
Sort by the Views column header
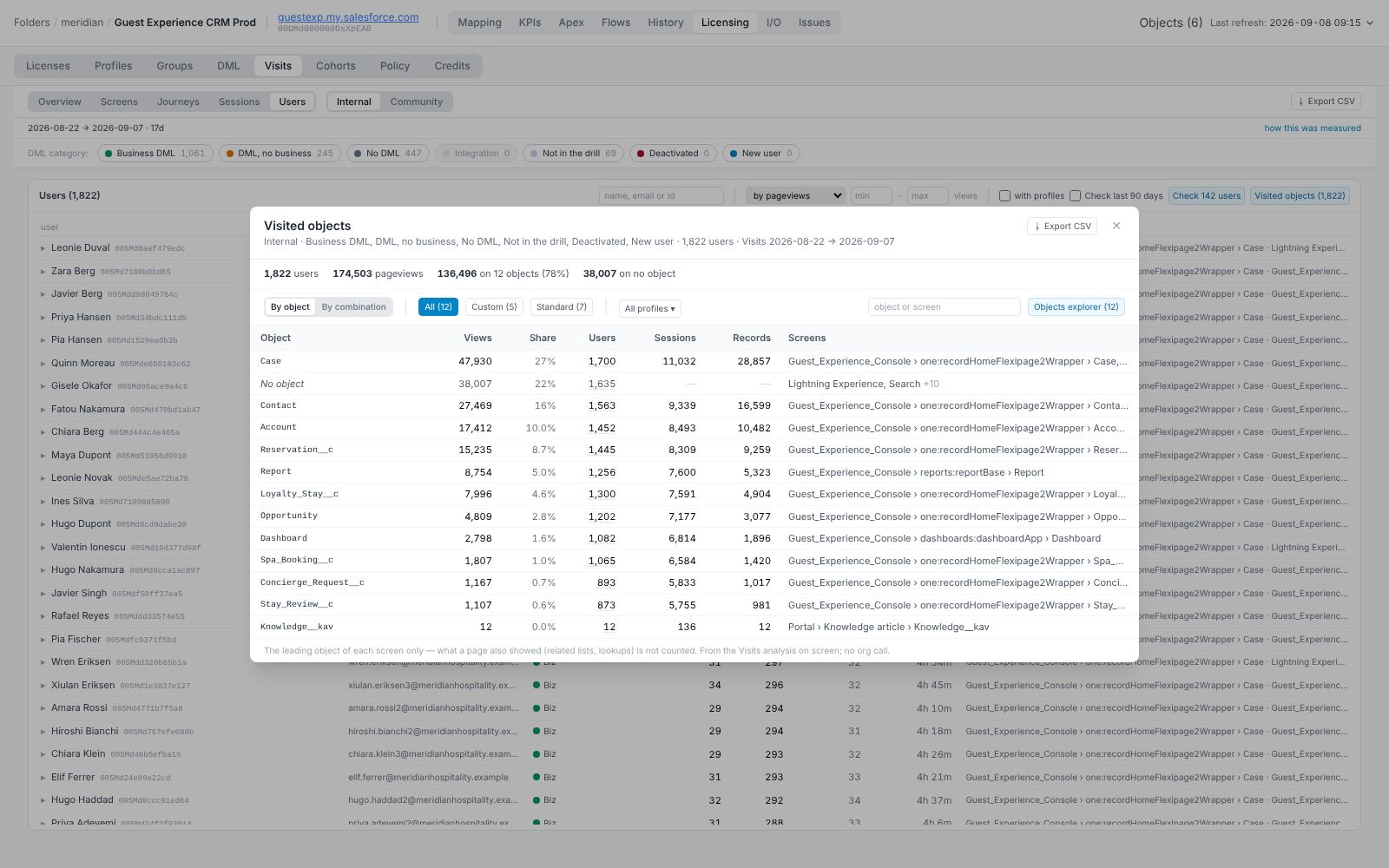click(477, 339)
